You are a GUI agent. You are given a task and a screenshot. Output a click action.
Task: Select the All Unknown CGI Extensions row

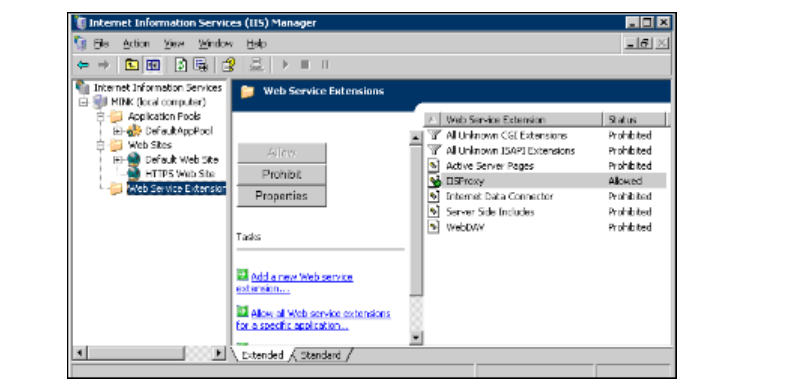coord(546,135)
